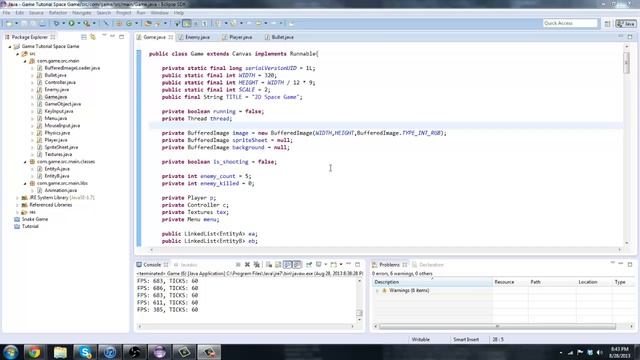Toggle Show Console on Standard Out
Screen dimensions: 640x360
(x=288, y=264)
